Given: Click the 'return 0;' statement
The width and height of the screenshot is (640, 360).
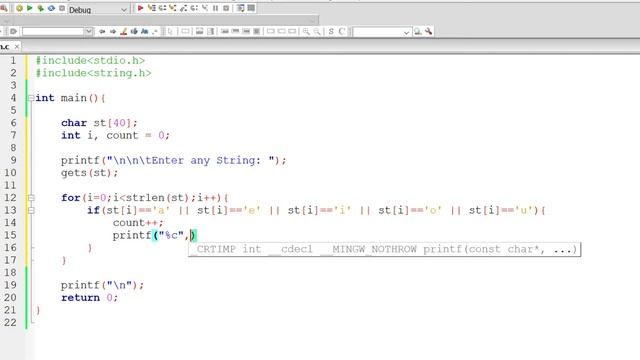Looking at the screenshot, I should click(89, 298).
